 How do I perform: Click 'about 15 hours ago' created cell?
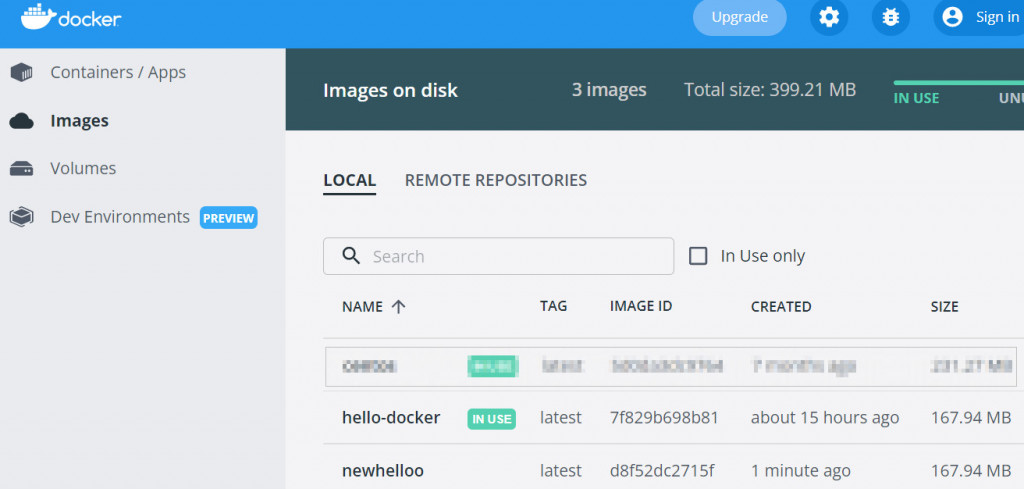click(825, 418)
